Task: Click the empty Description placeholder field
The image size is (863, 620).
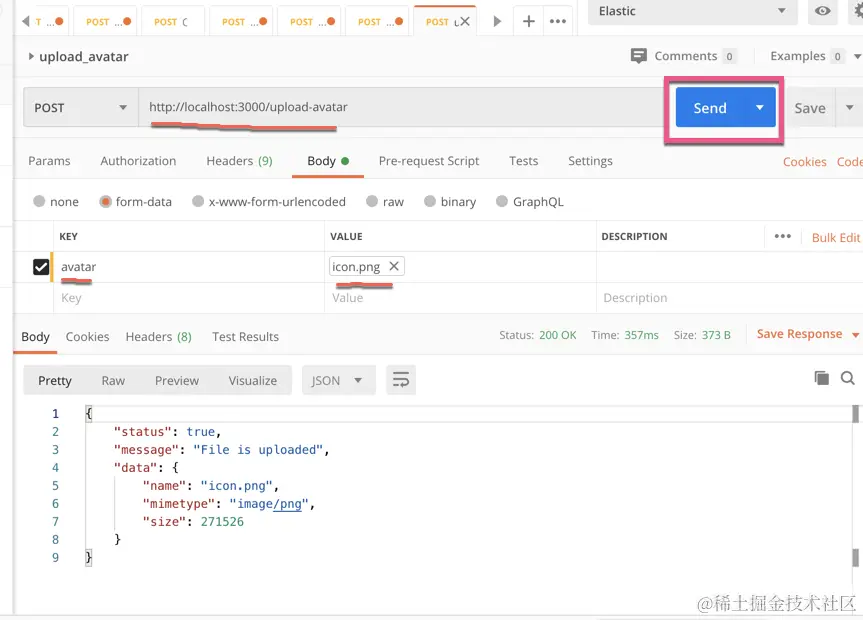Action: click(x=730, y=298)
